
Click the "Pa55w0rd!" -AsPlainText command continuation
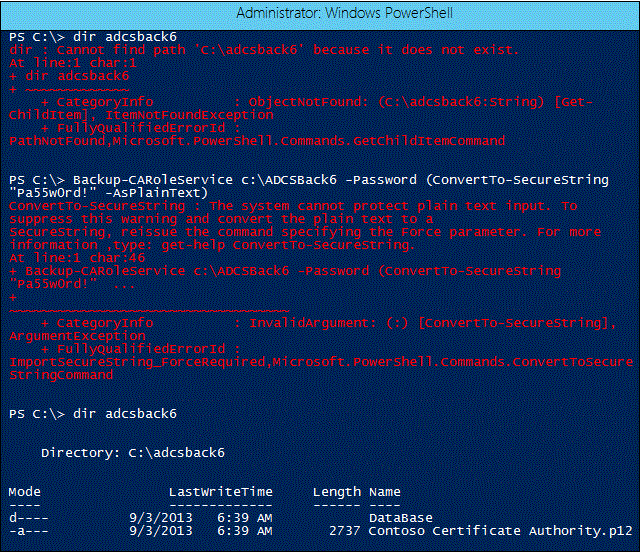pos(106,193)
